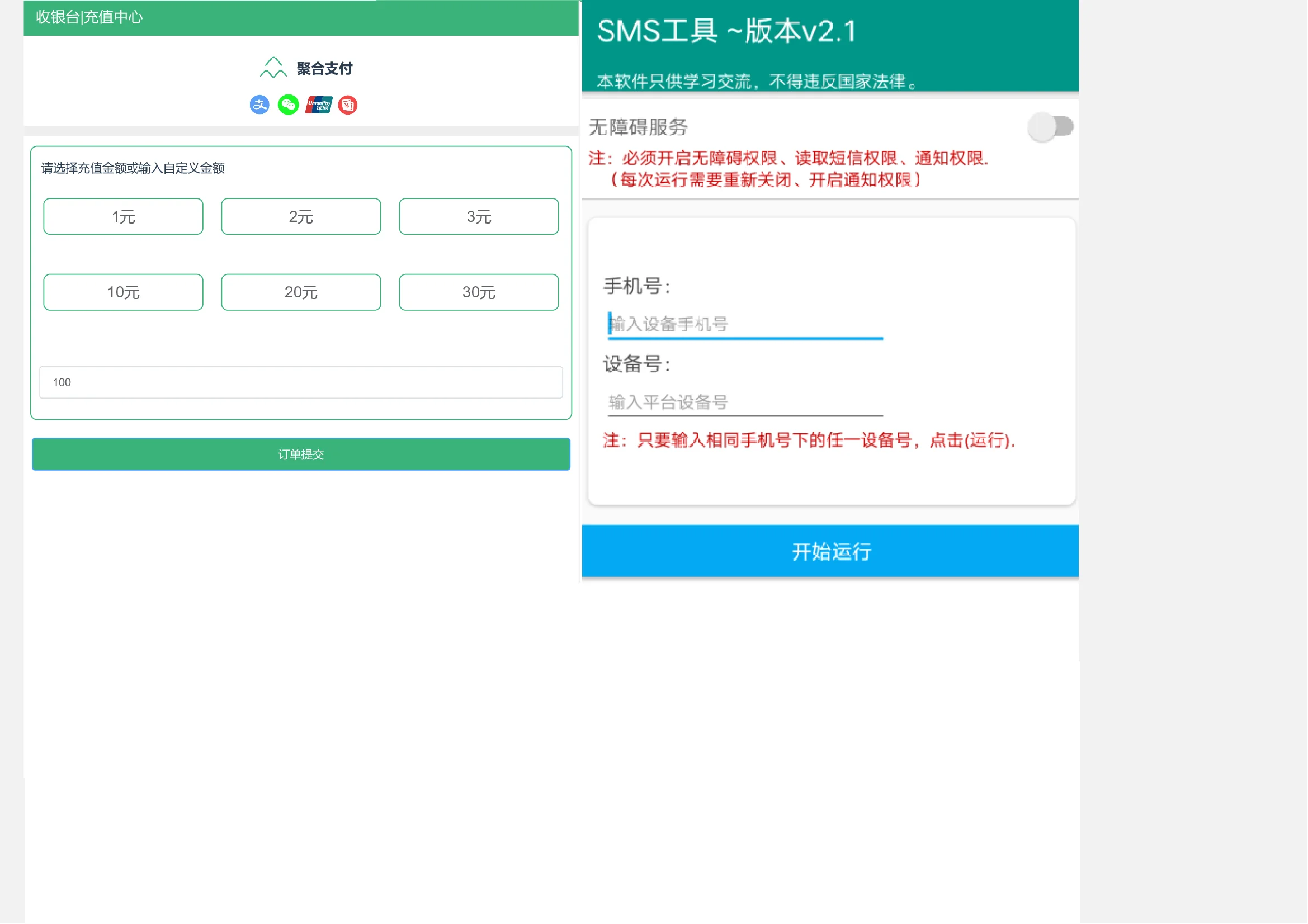Click the 聚合支付 text label
This screenshot has width=1308, height=924.
[324, 68]
